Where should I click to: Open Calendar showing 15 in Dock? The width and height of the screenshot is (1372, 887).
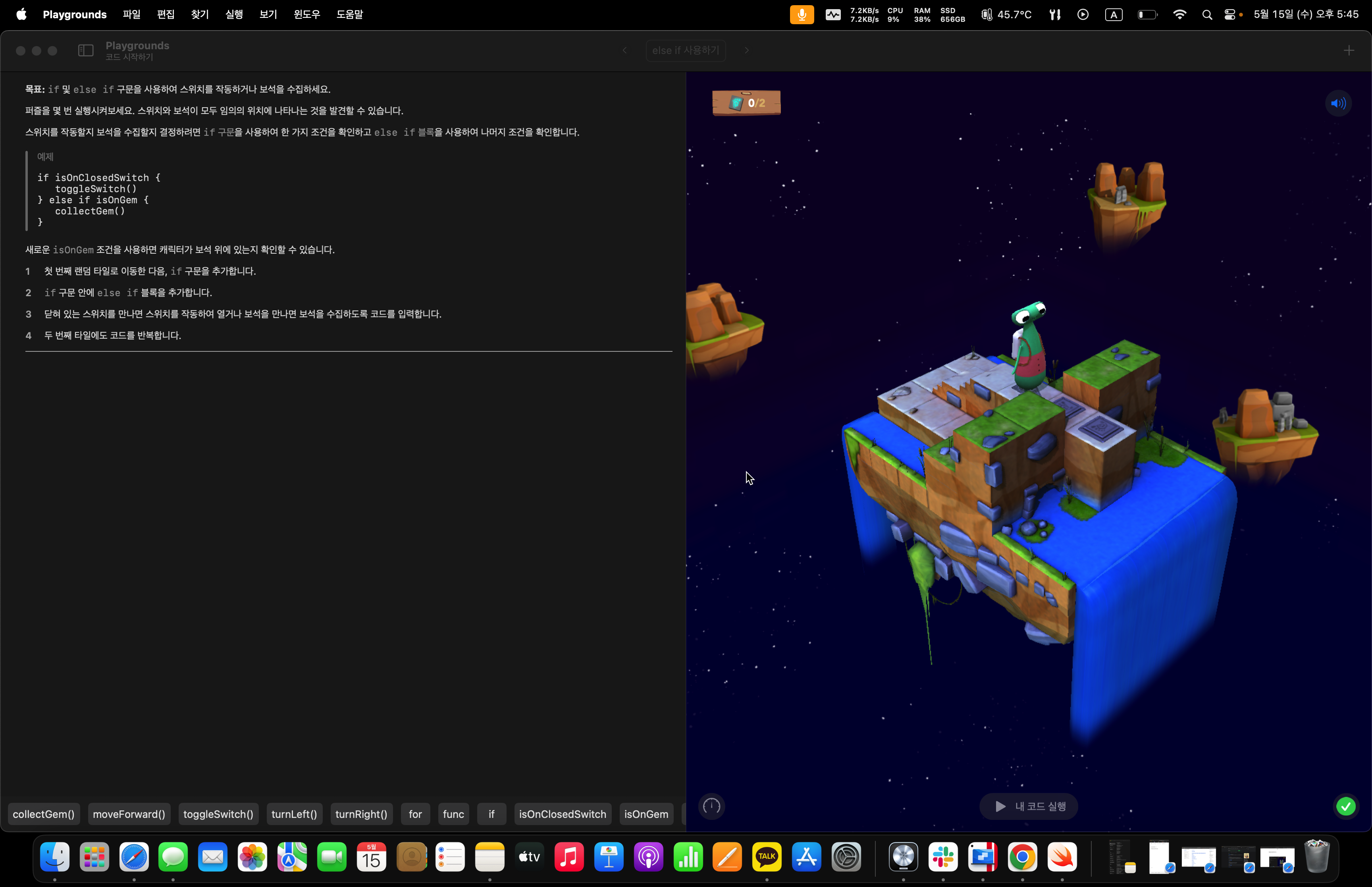[x=371, y=857]
